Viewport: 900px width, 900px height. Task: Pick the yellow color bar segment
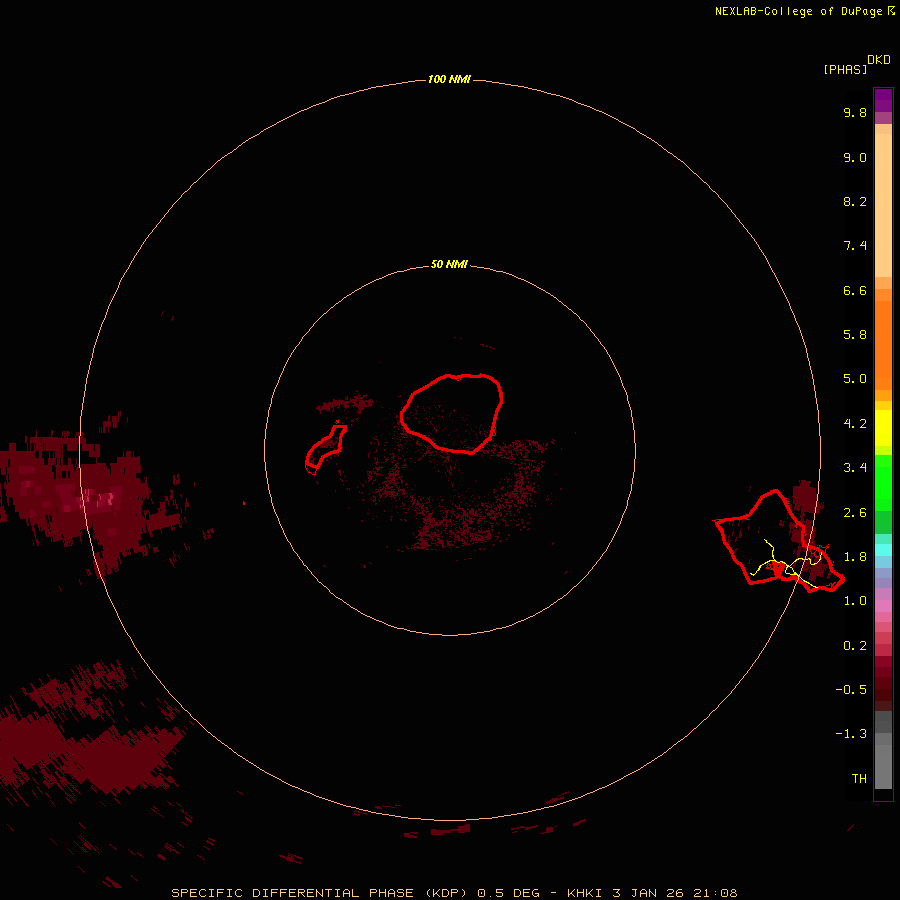coord(883,428)
